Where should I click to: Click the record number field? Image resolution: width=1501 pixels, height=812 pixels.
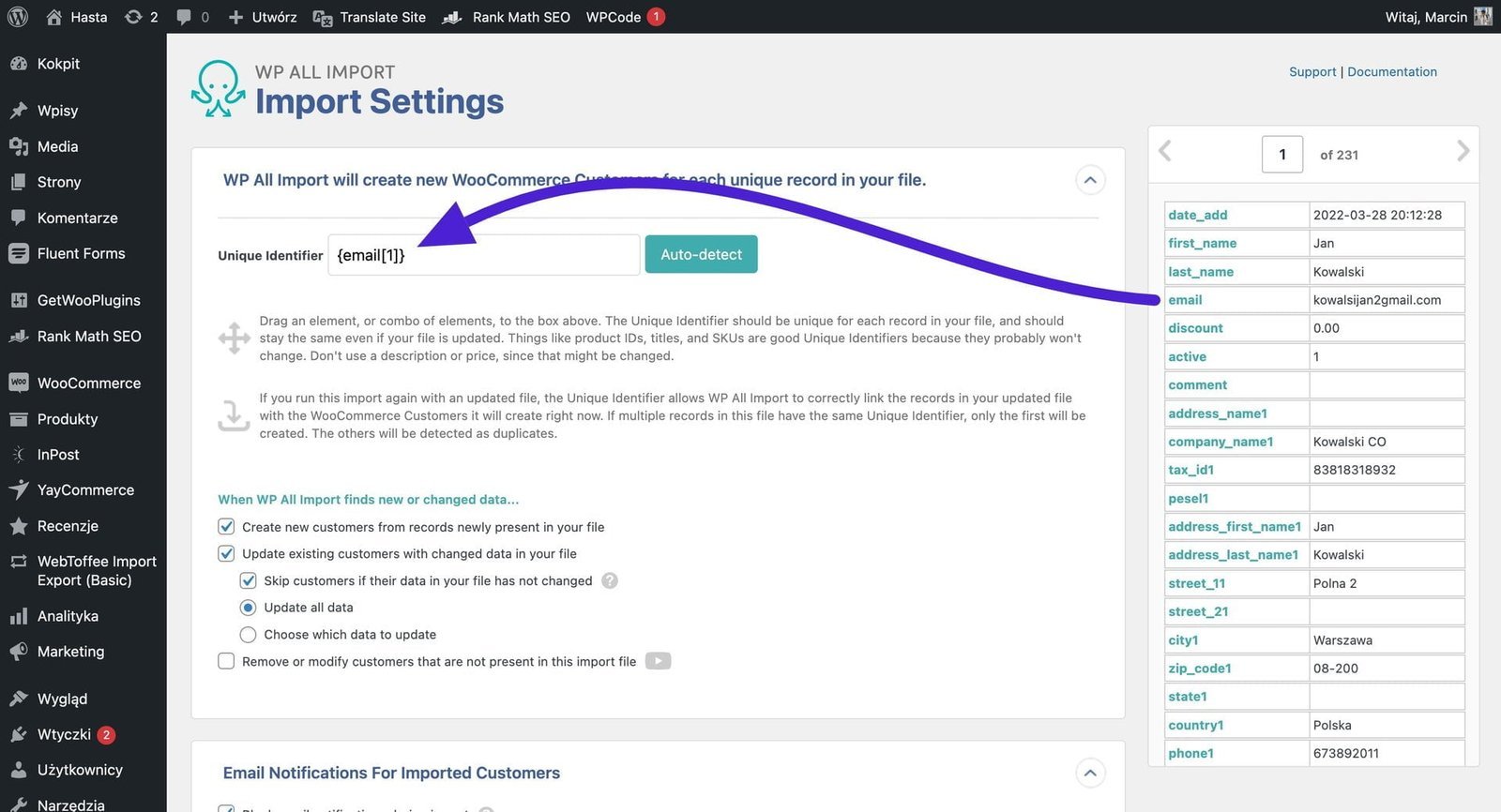(1281, 155)
